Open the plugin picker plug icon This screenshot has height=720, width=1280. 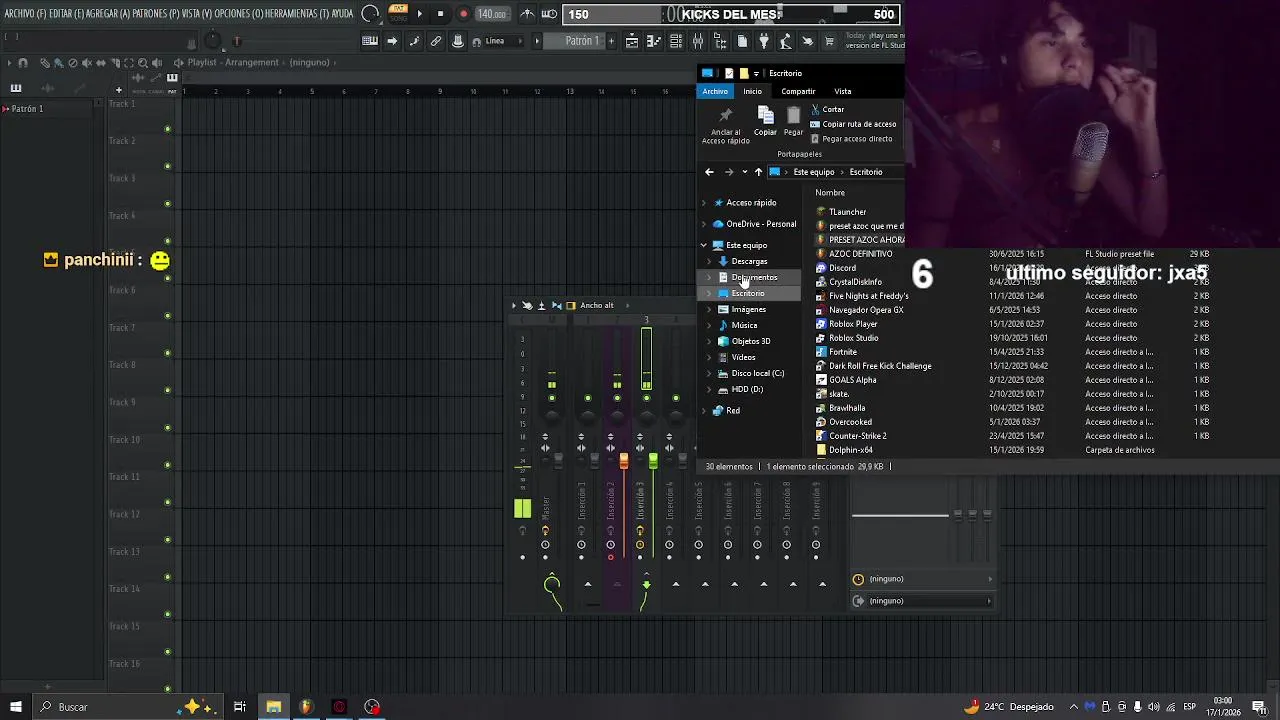pyautogui.click(x=764, y=41)
